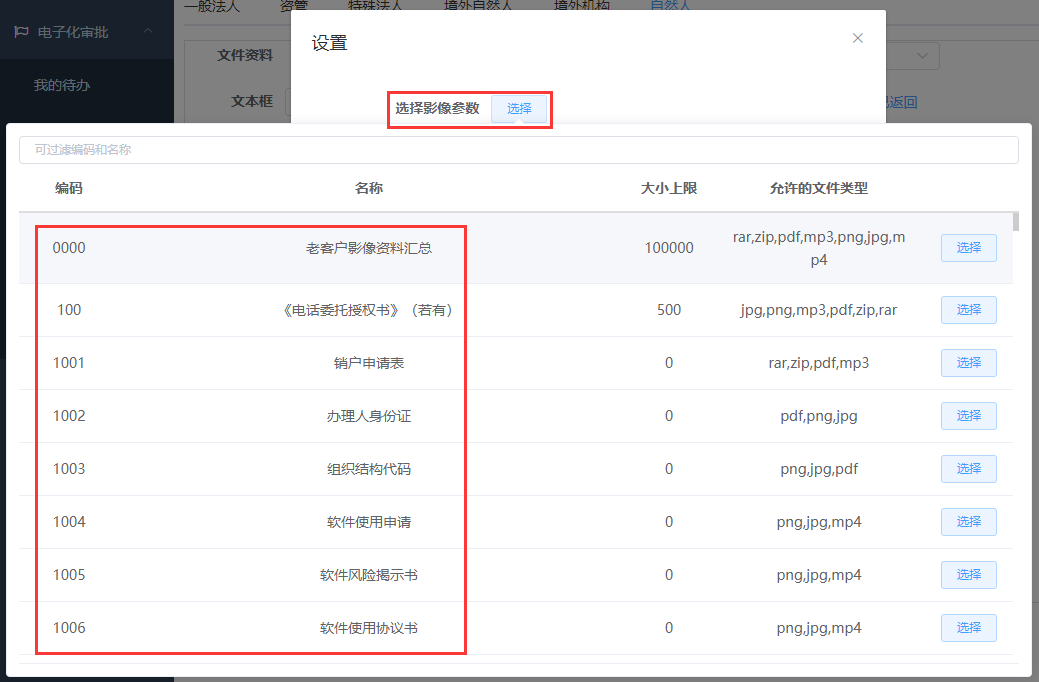Click the 组织结构代码 name cell
Image resolution: width=1039 pixels, height=682 pixels.
pos(368,469)
